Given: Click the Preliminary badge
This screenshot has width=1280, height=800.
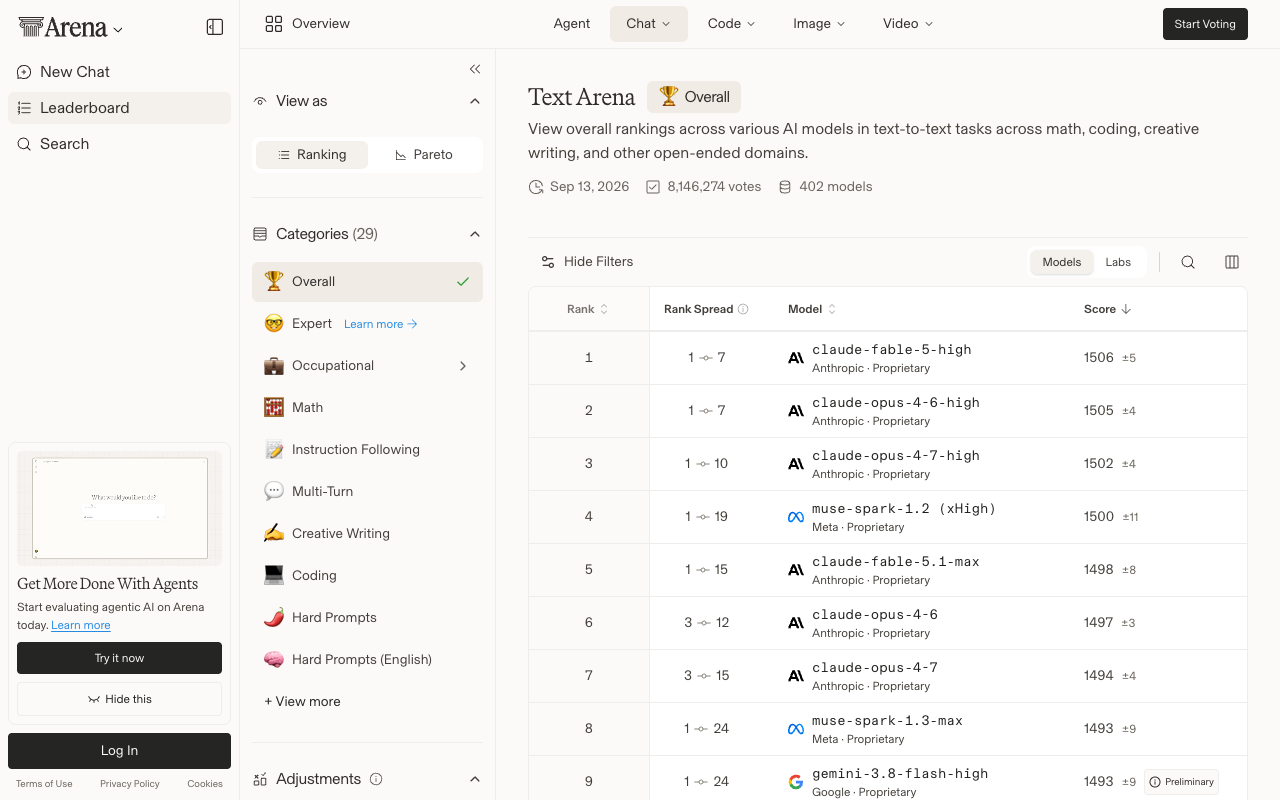Looking at the screenshot, I should 1181,782.
